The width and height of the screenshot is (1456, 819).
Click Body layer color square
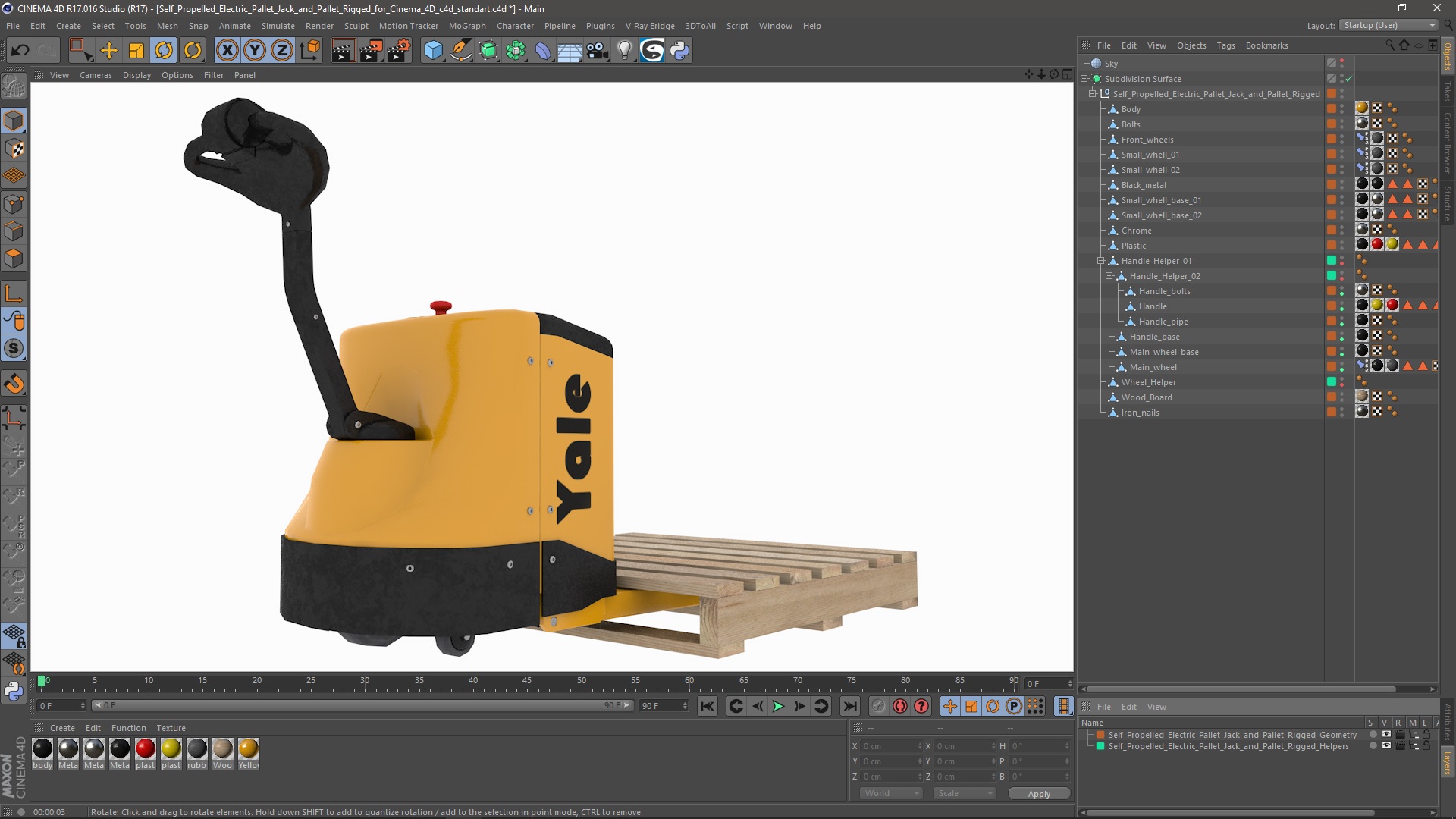tap(1331, 109)
